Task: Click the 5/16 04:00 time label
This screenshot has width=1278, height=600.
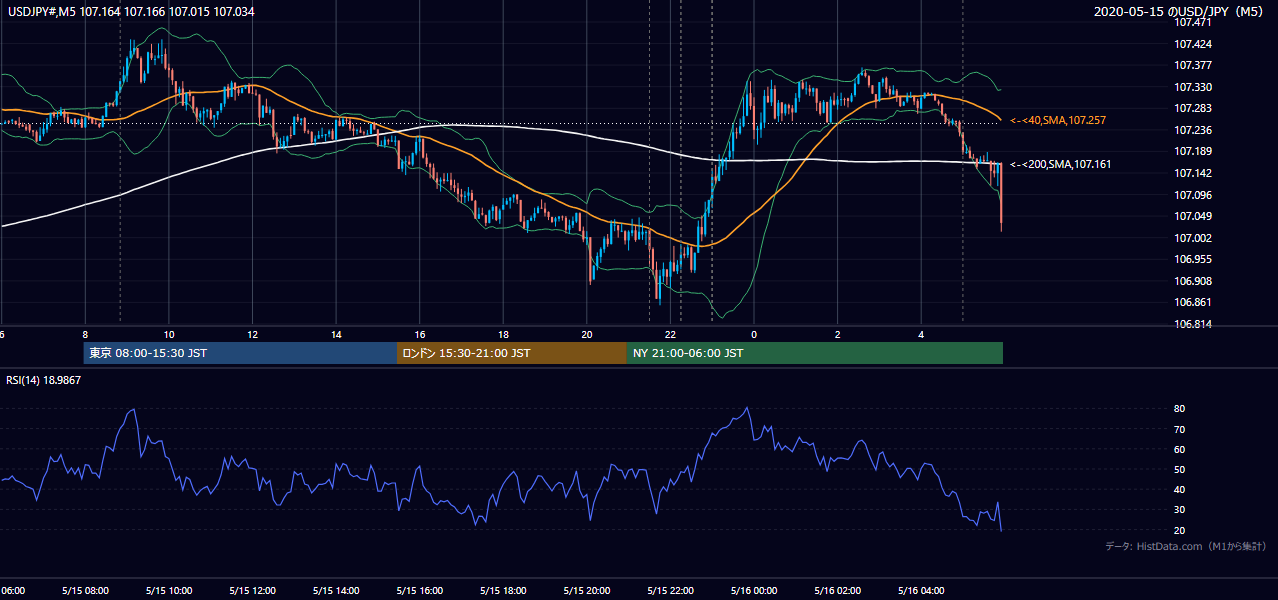Action: 921,591
